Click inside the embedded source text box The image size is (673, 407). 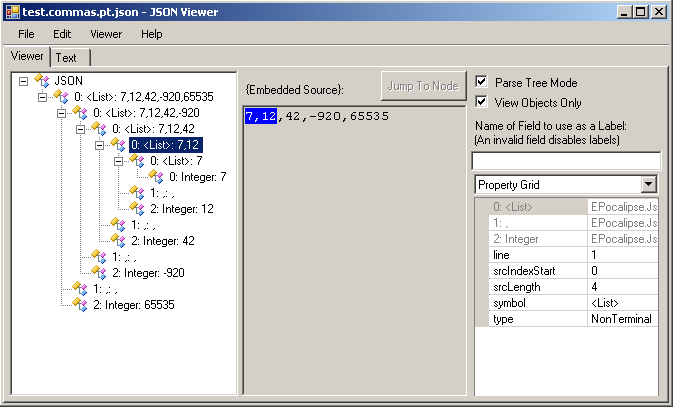click(x=355, y=250)
